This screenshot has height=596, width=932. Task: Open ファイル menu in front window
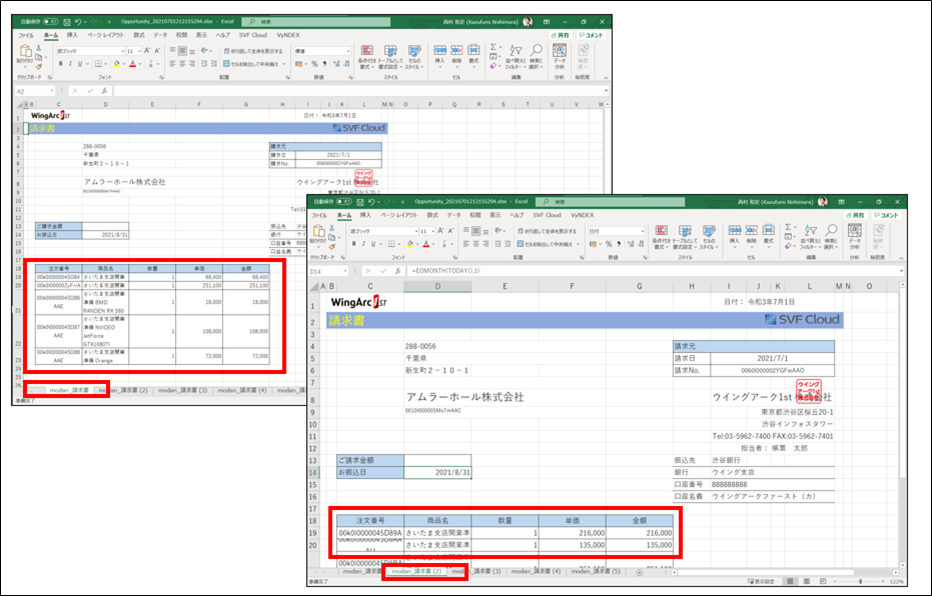319,215
